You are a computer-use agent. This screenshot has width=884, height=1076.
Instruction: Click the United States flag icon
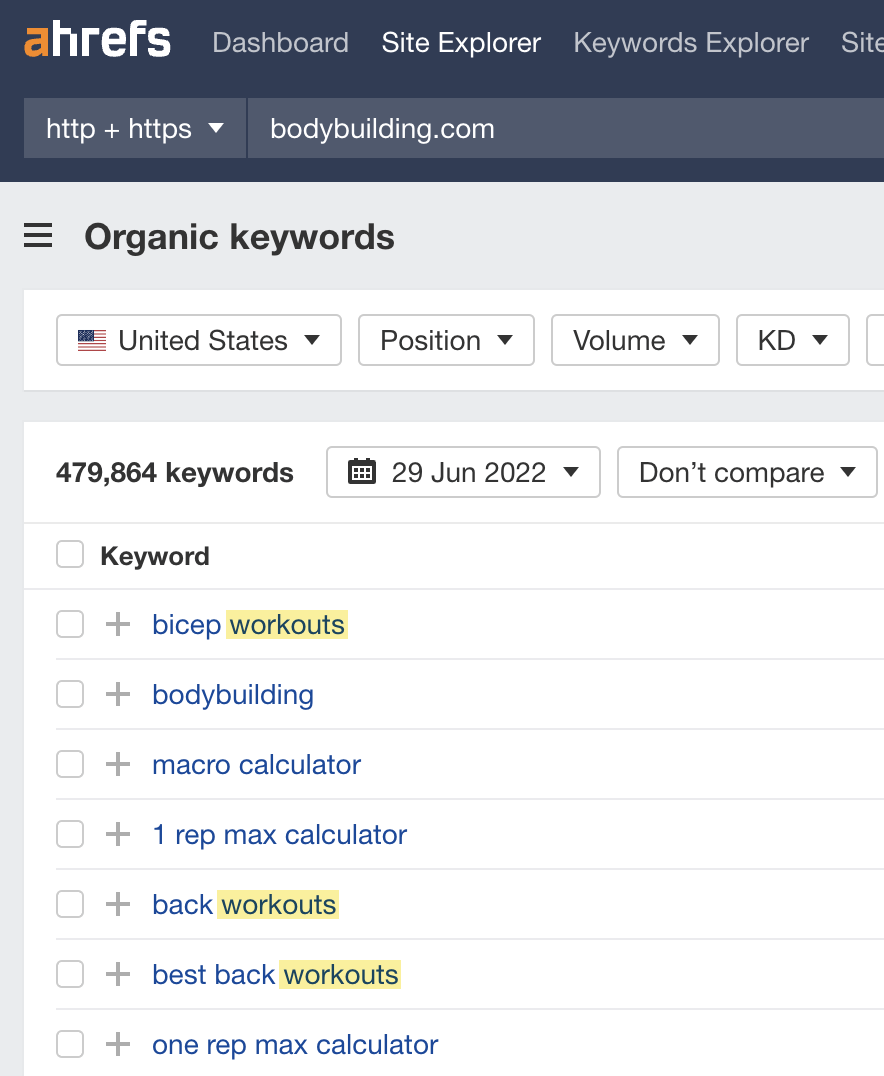pyautogui.click(x=91, y=340)
